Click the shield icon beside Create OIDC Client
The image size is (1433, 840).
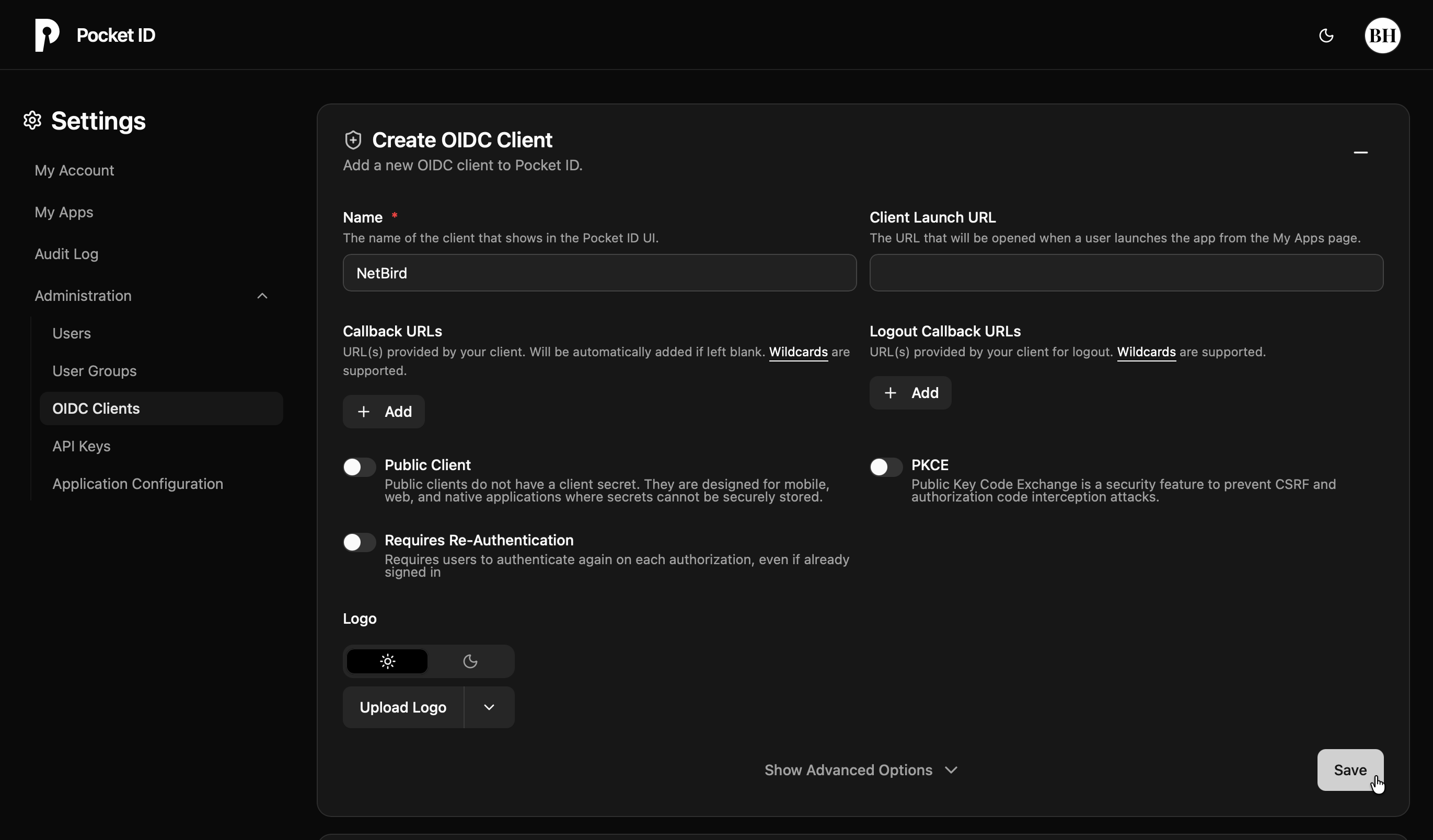tap(353, 139)
